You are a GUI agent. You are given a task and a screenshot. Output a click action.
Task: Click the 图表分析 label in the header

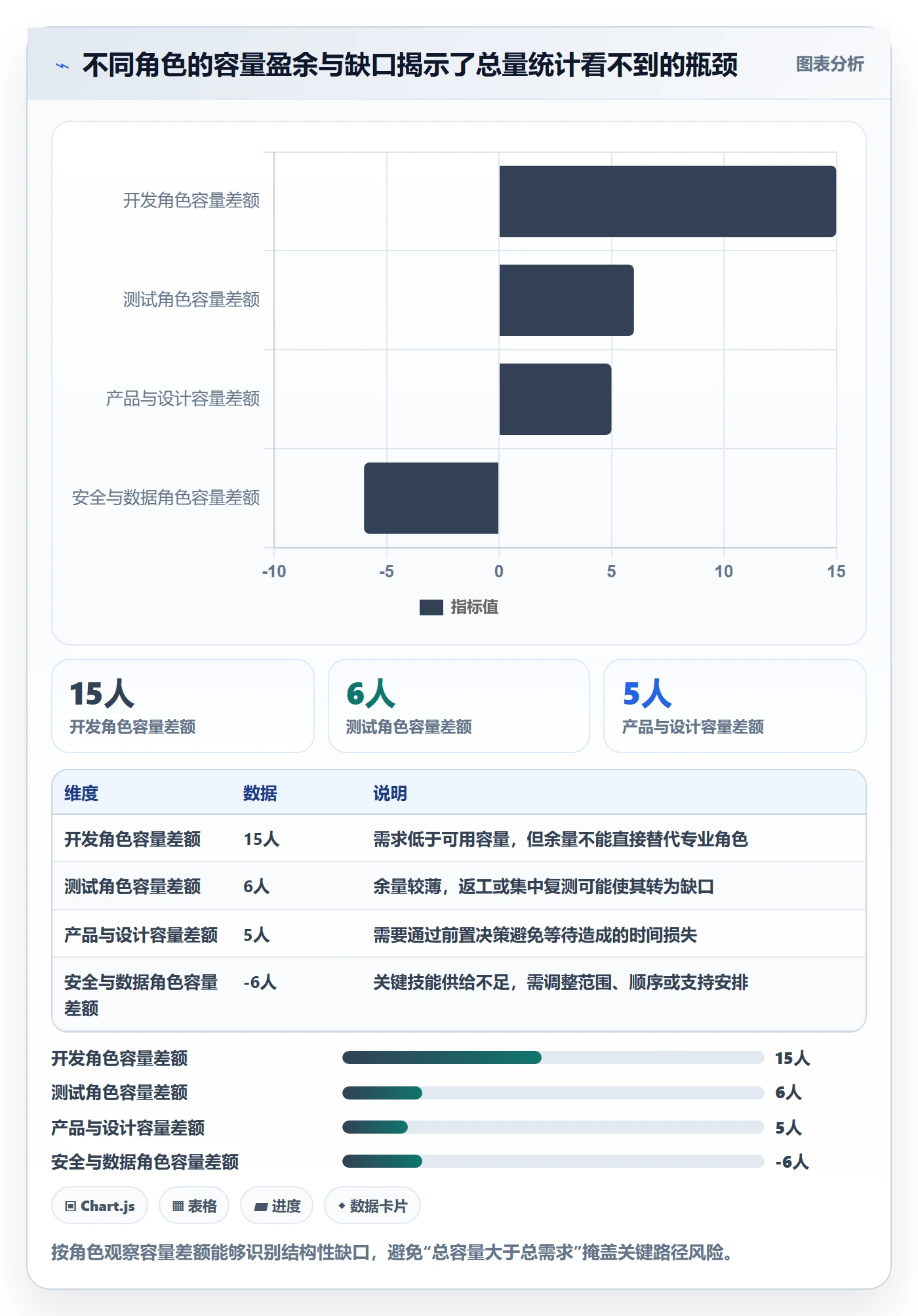click(x=829, y=64)
